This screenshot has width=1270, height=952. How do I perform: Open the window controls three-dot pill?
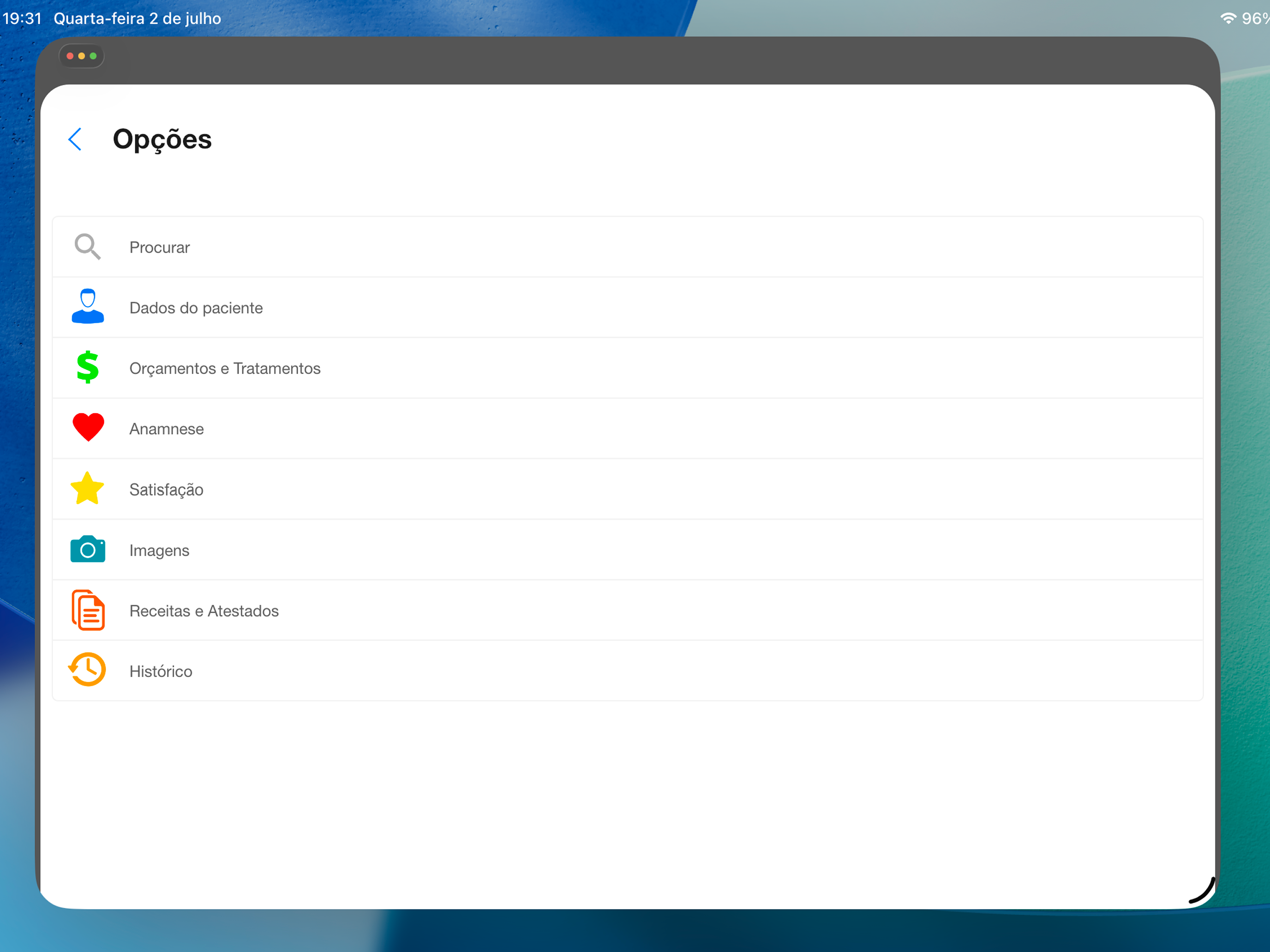(82, 56)
